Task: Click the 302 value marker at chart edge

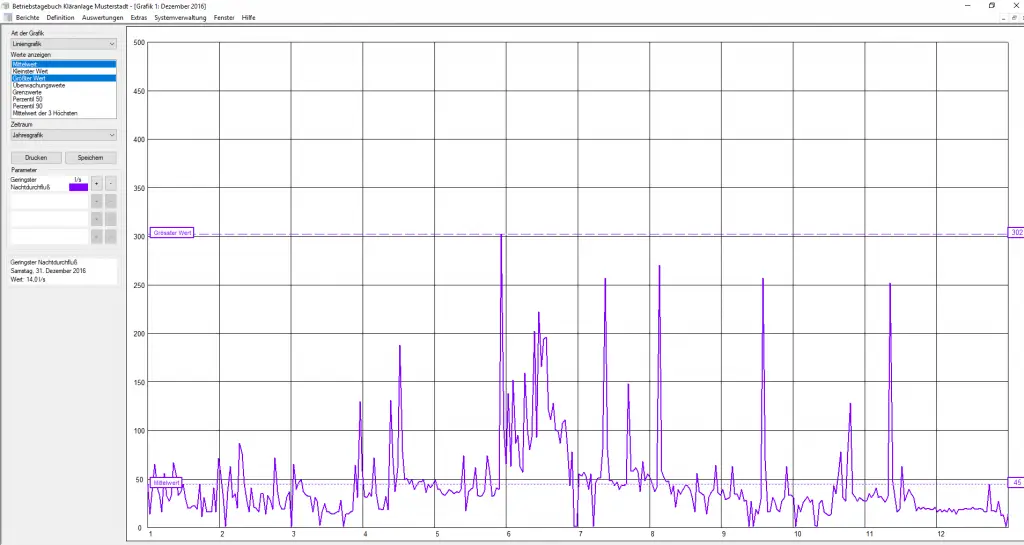Action: click(1016, 233)
